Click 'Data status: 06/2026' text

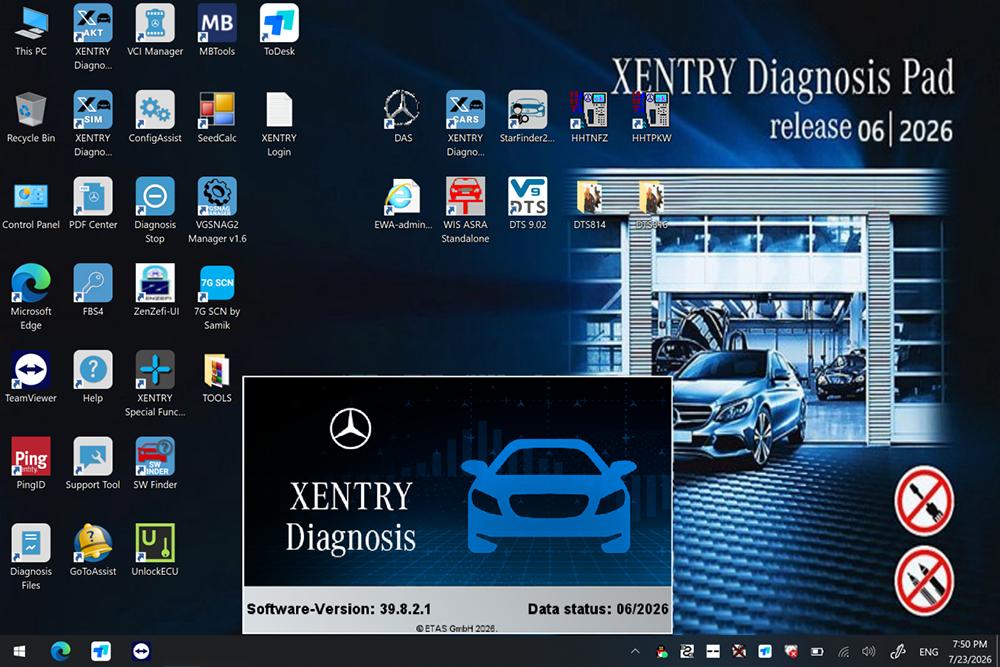pyautogui.click(x=598, y=609)
